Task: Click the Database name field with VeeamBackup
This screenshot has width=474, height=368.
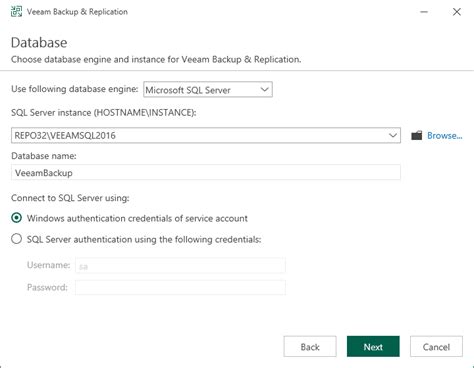Action: tap(206, 172)
